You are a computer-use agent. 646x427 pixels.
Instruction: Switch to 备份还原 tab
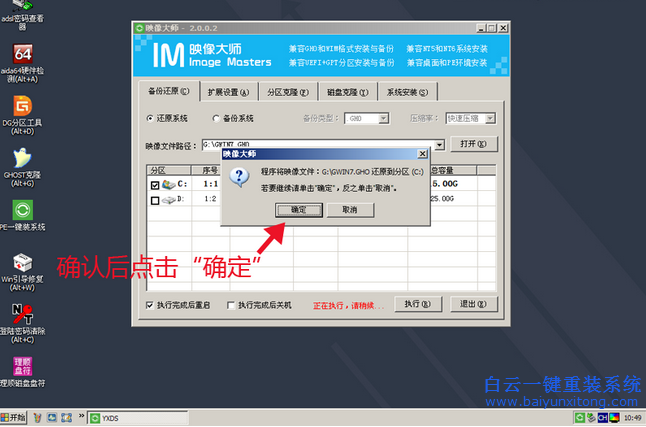169,91
